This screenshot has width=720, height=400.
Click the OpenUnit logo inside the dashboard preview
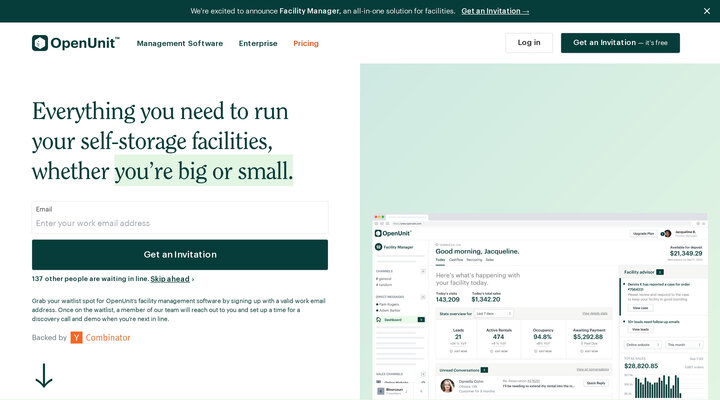pyautogui.click(x=393, y=233)
